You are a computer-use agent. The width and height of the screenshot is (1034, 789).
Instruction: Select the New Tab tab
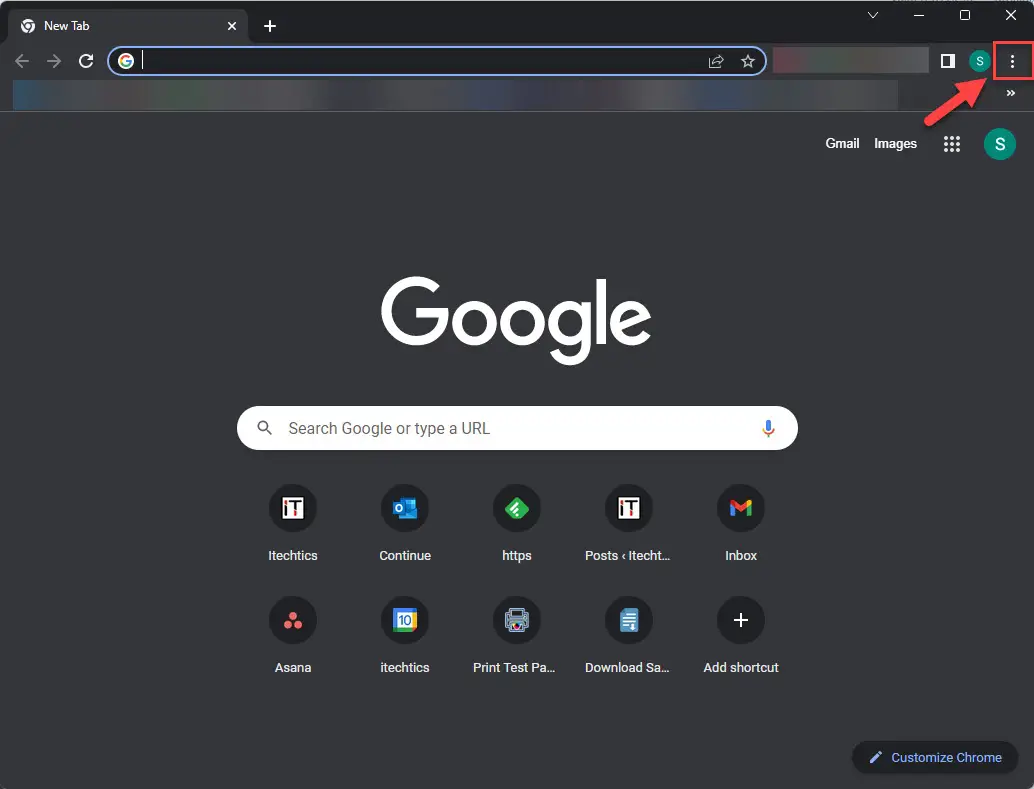[x=120, y=26]
